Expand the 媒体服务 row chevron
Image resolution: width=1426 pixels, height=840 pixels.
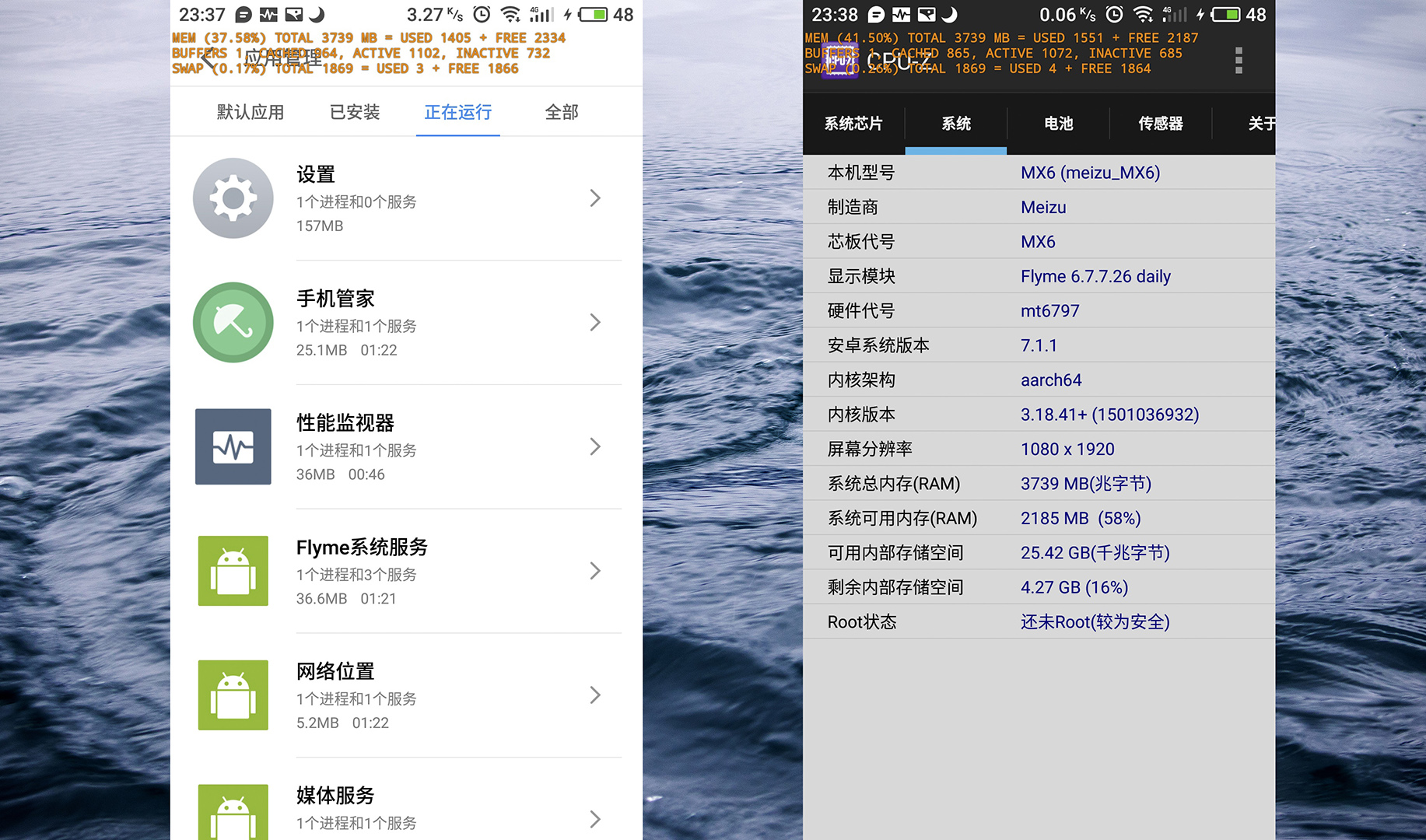click(x=595, y=819)
